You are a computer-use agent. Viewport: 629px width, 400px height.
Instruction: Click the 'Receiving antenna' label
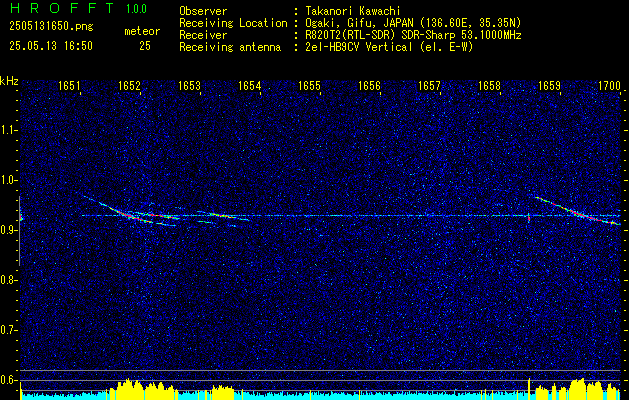tap(230, 48)
